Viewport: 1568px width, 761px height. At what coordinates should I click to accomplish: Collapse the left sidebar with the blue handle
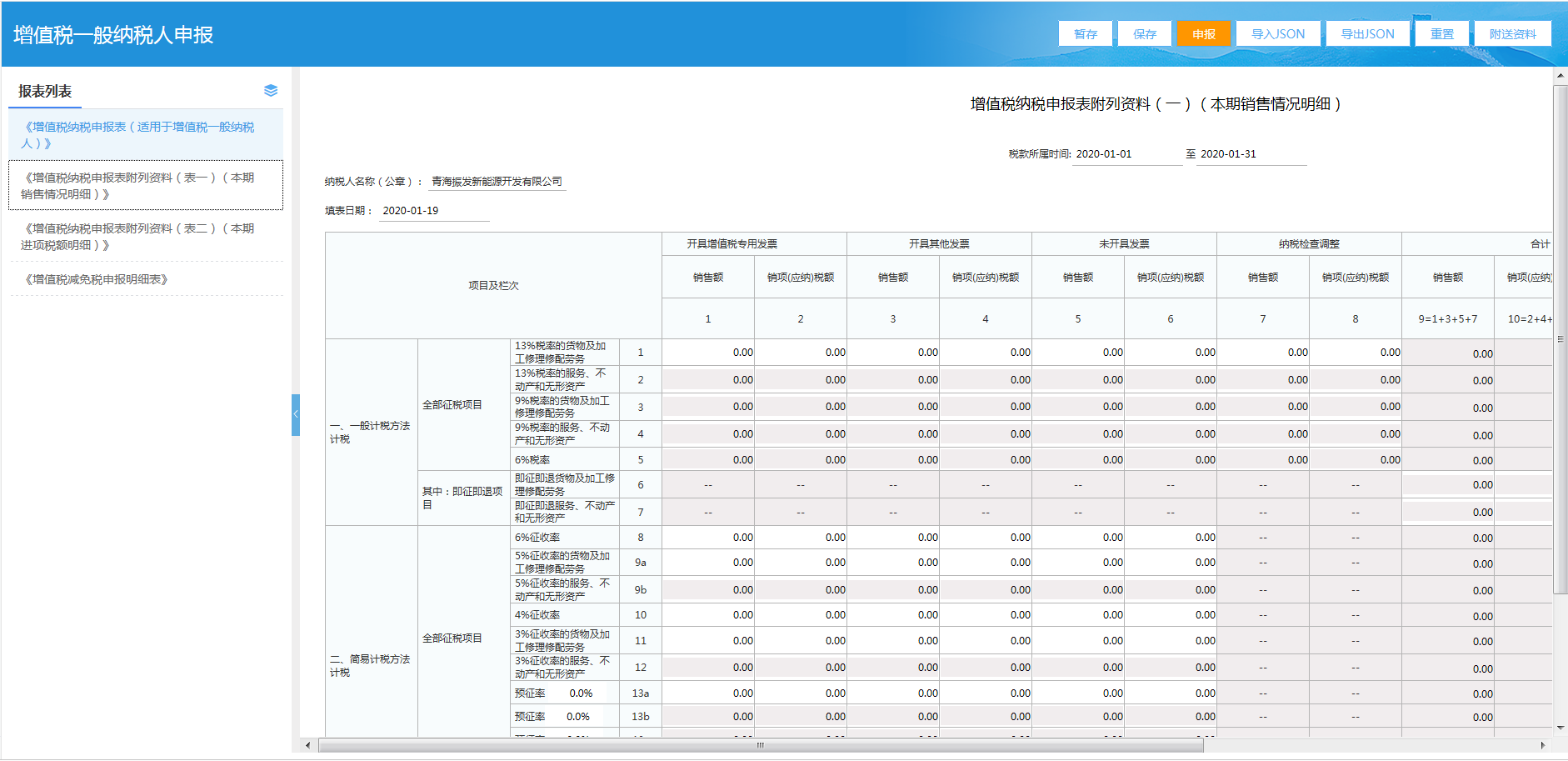295,414
